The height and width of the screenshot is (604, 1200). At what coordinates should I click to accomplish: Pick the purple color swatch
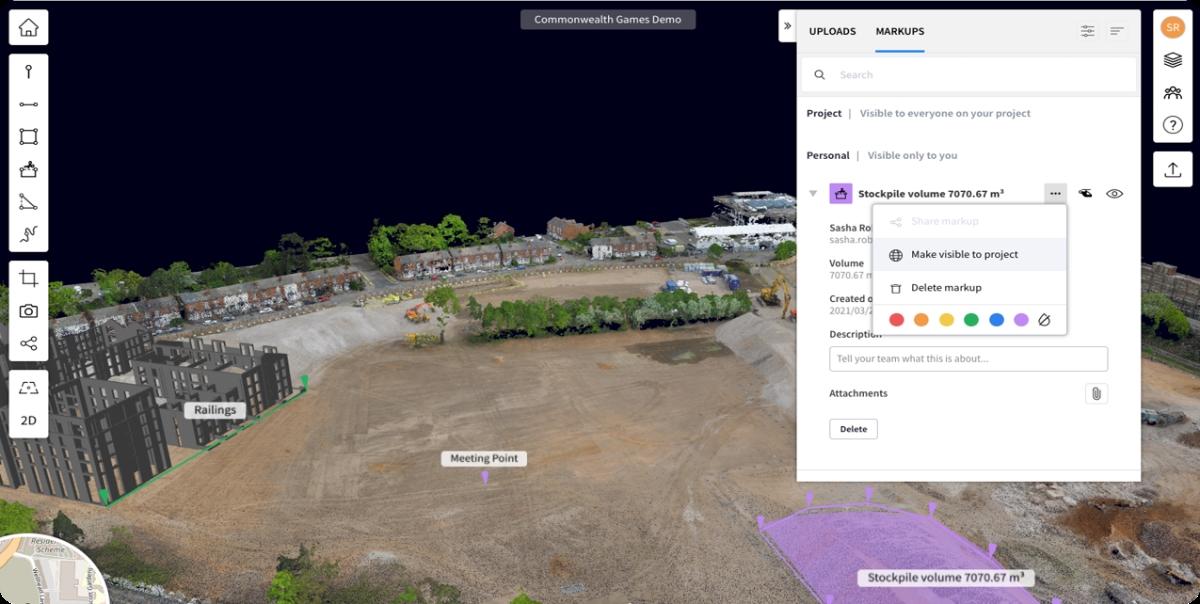pos(1021,320)
